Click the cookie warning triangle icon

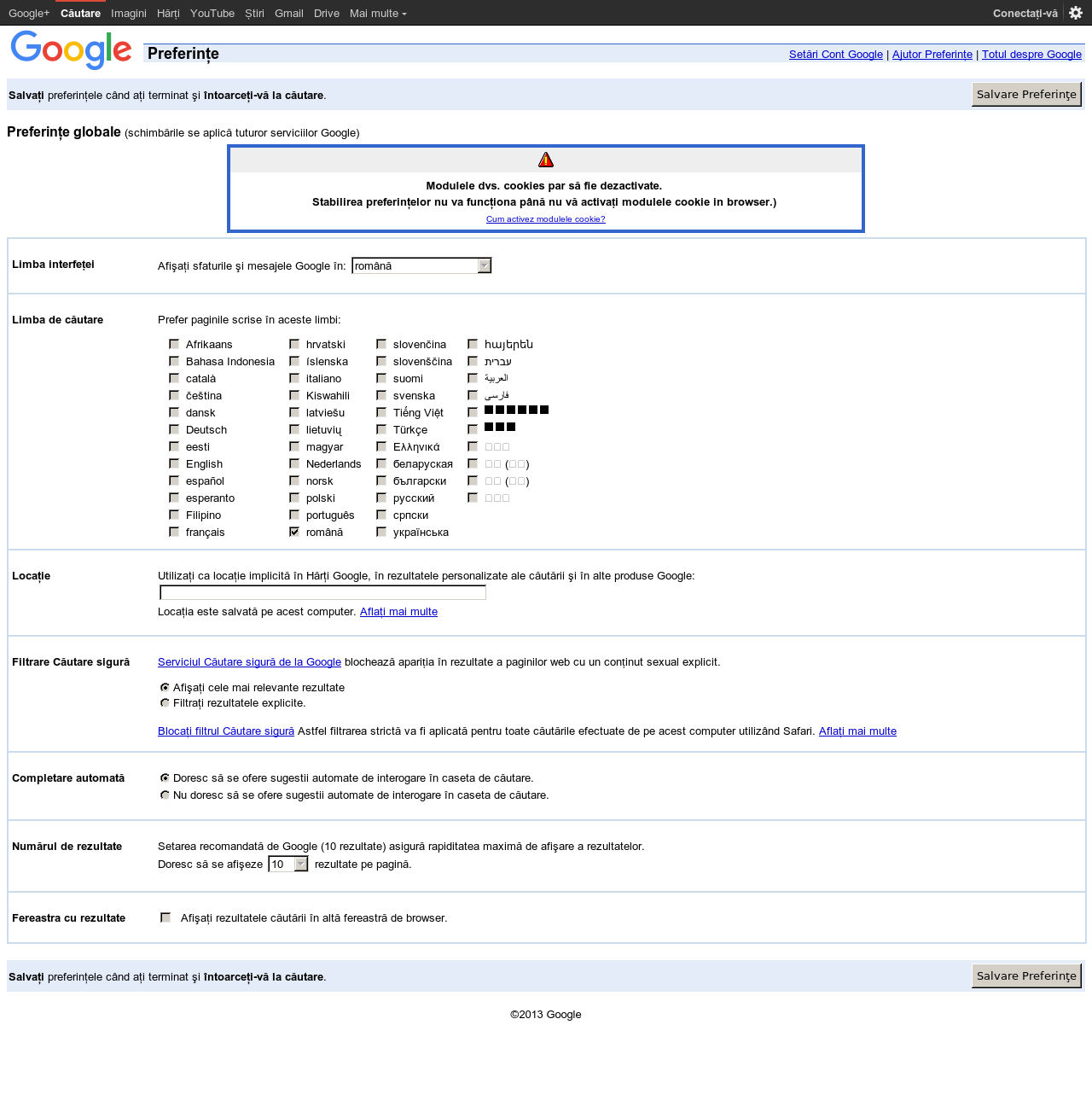[546, 160]
